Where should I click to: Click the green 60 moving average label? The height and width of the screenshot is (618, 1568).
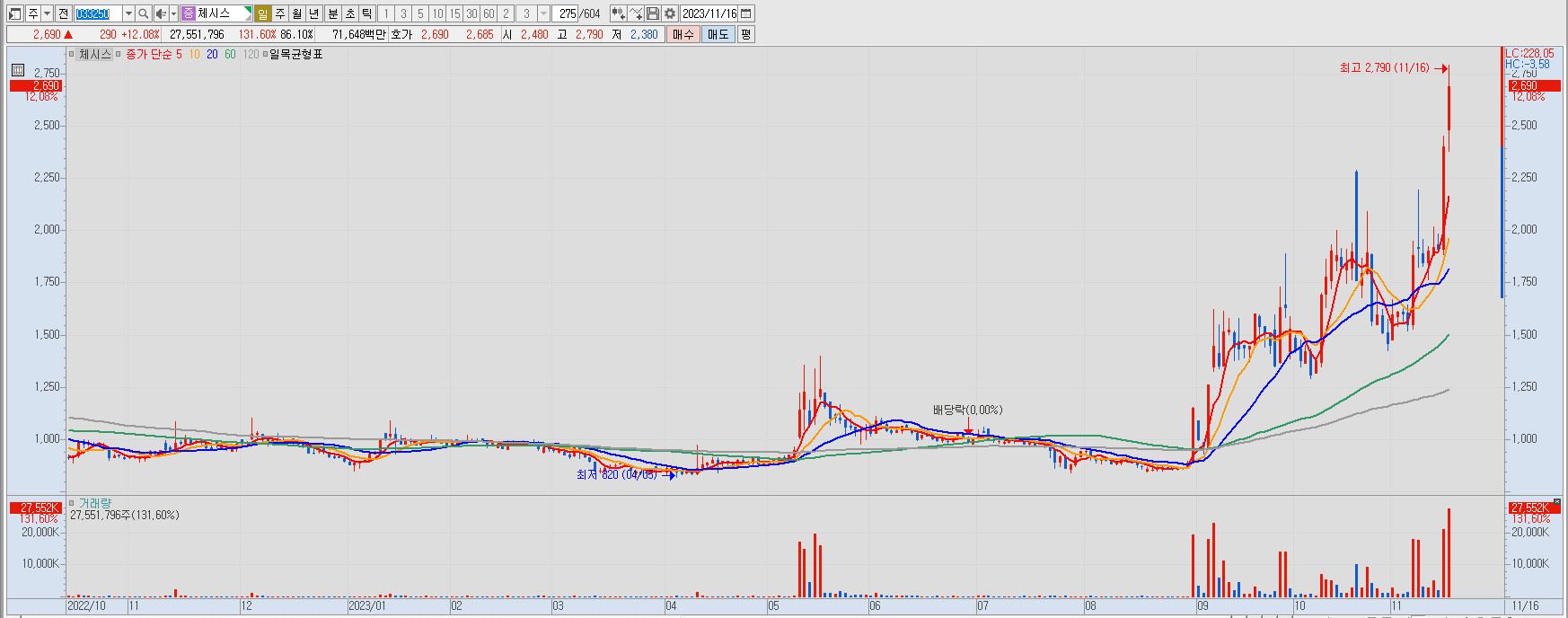point(230,55)
